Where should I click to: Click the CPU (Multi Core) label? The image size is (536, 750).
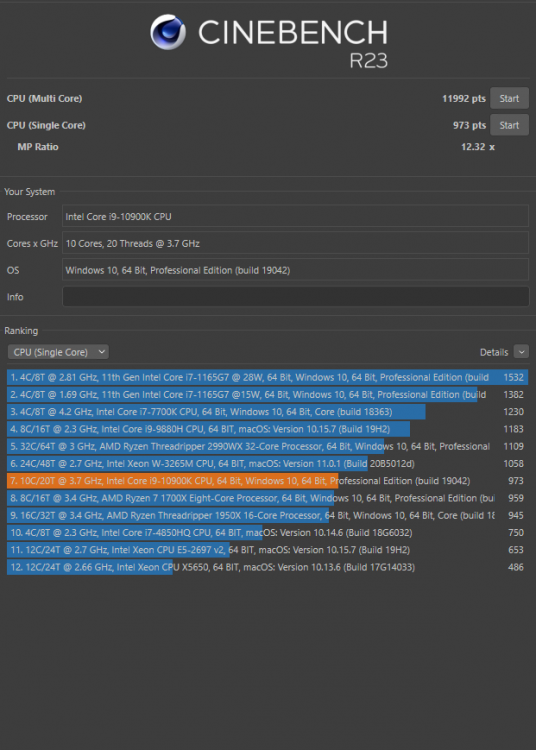click(44, 99)
